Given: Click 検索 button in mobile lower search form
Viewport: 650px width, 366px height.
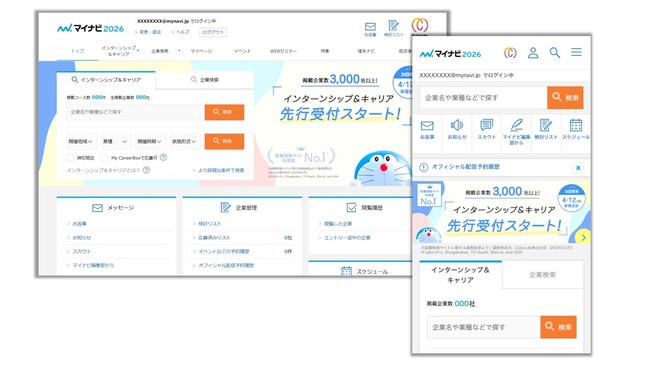Looking at the screenshot, I should [558, 327].
